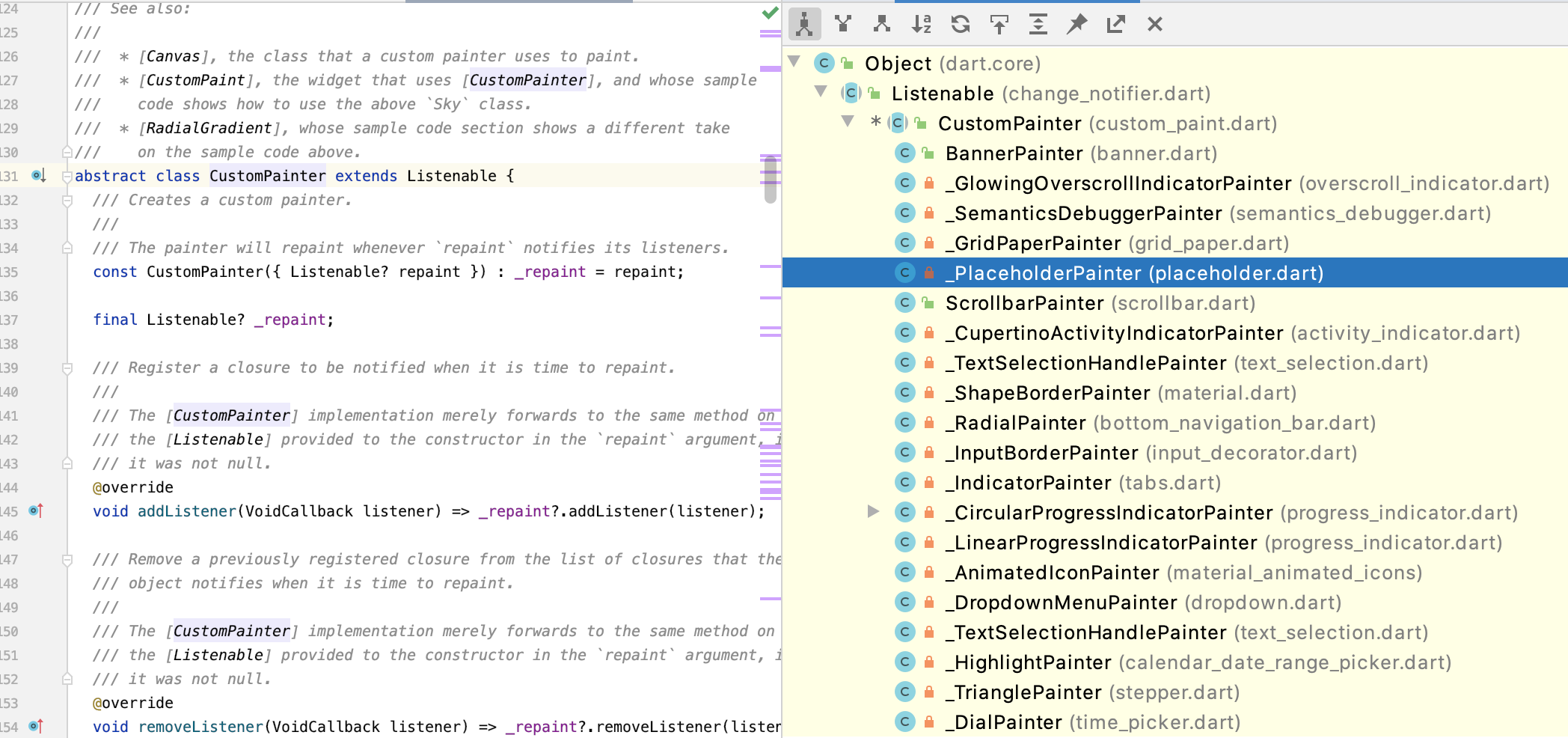Pin the hierarchy tab
Screen dimensions: 1568x738
pos(1077,24)
